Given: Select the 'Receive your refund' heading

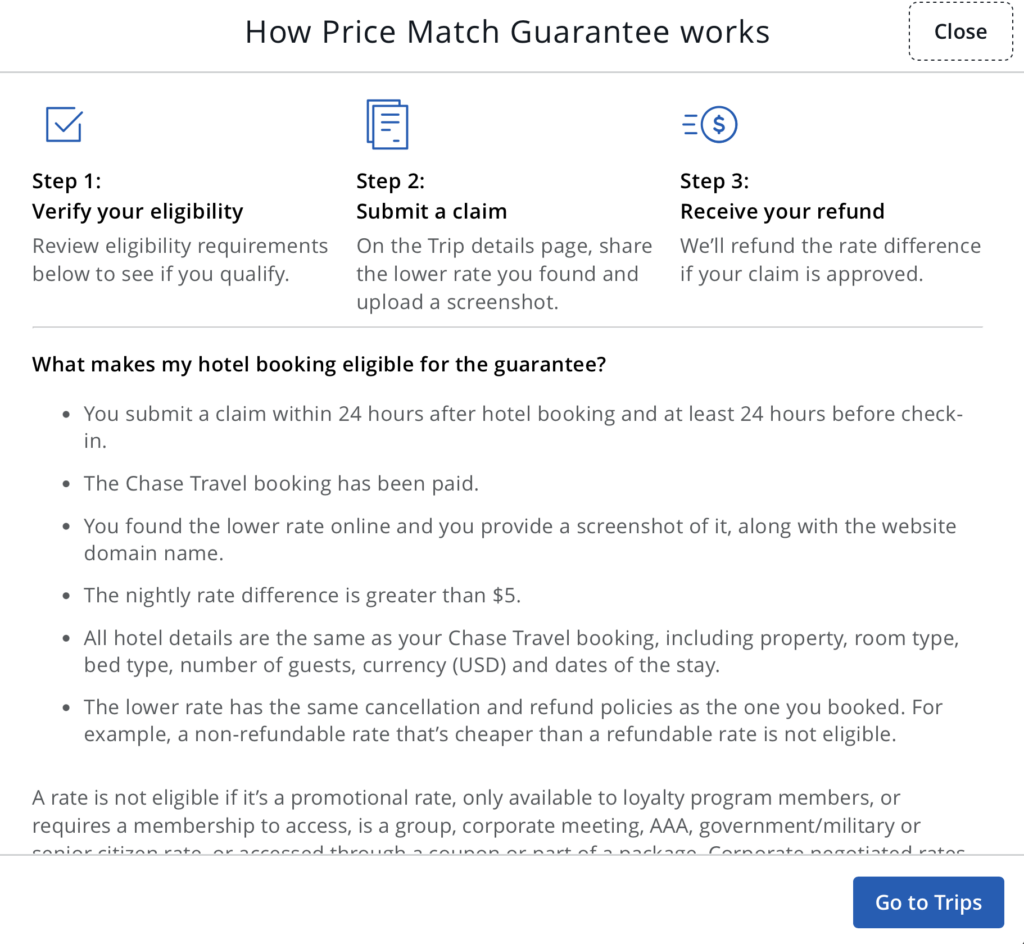Looking at the screenshot, I should pos(782,211).
